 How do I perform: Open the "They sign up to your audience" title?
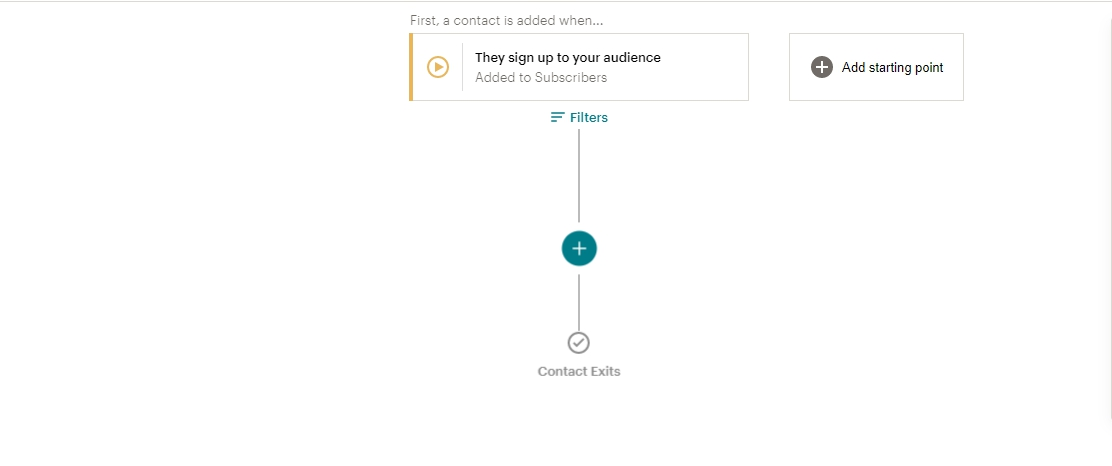point(567,58)
